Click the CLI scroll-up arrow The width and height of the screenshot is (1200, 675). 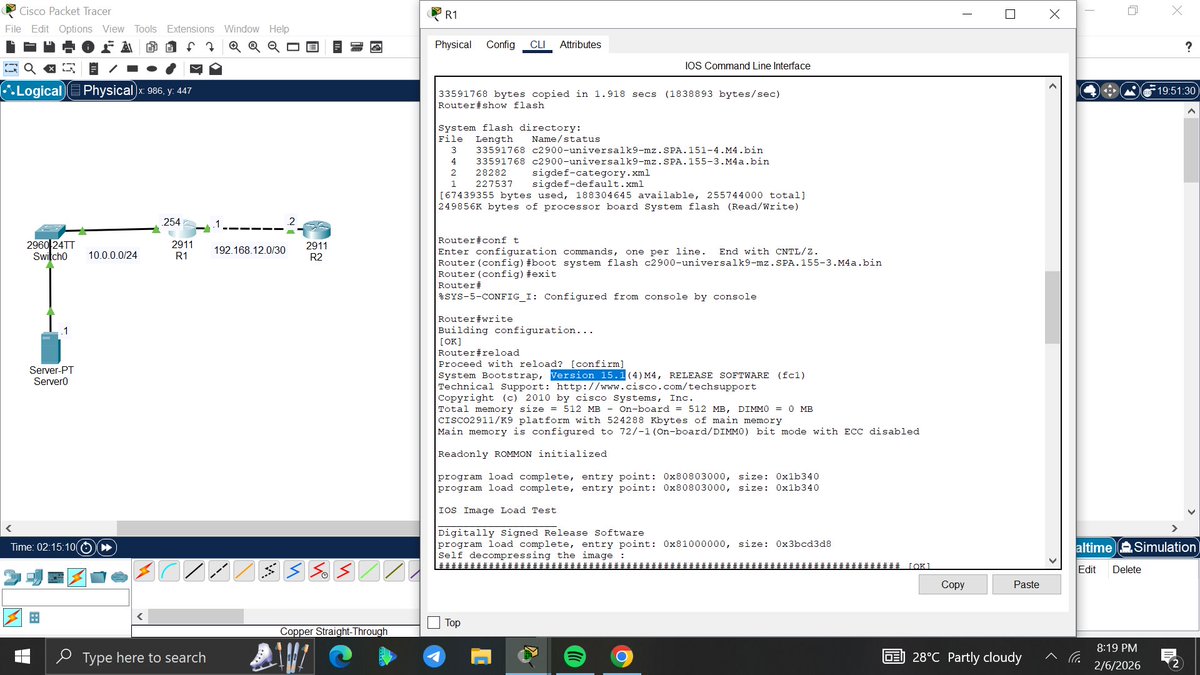point(1051,86)
